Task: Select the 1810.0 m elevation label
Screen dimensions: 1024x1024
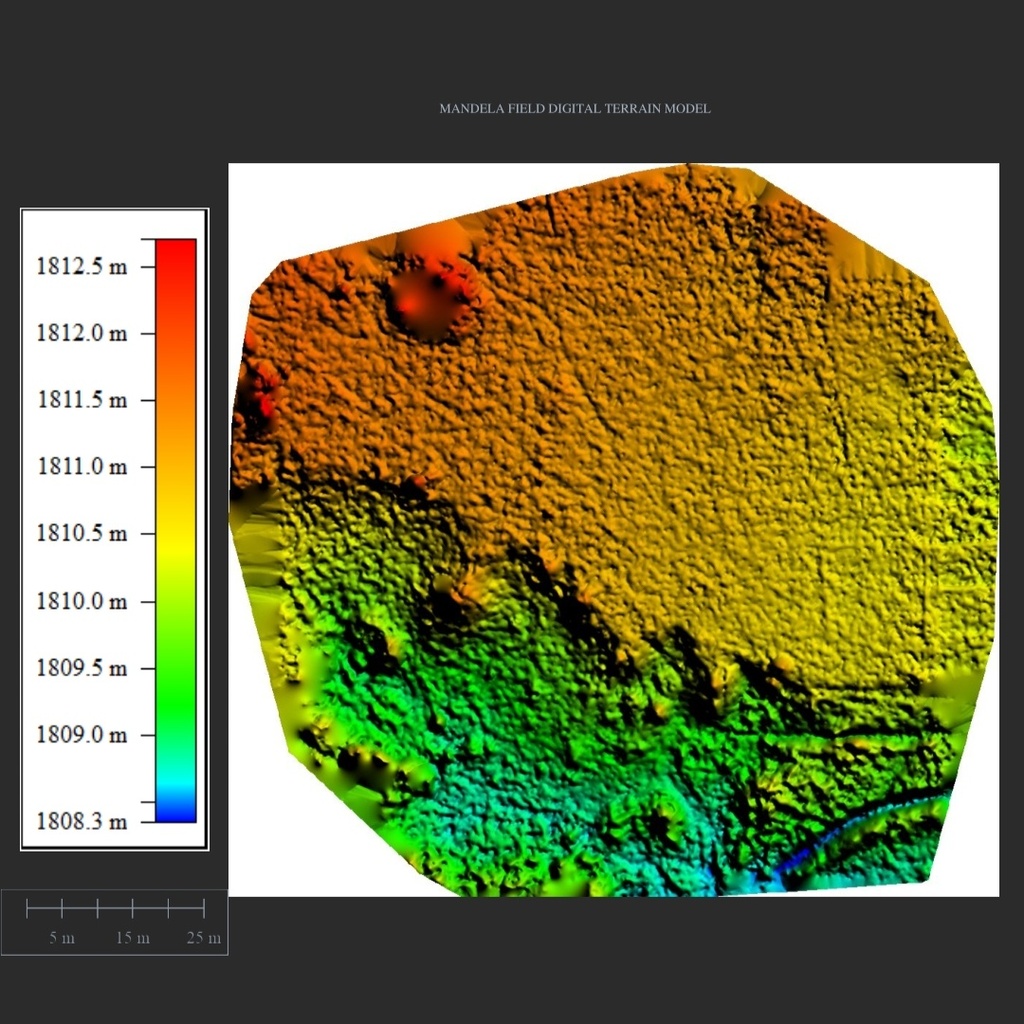Action: tap(82, 601)
